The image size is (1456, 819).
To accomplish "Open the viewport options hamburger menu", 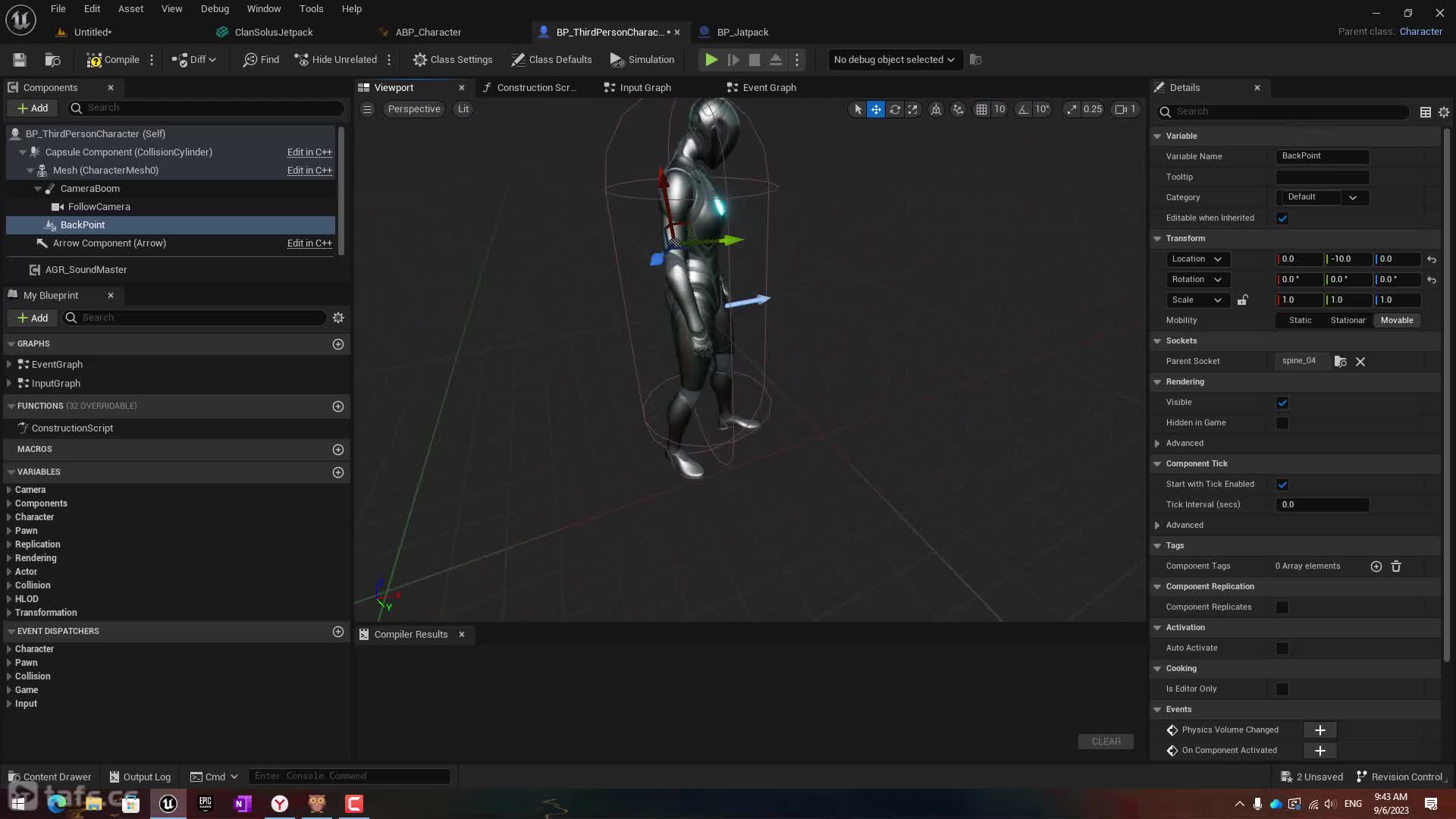I will coord(368,109).
